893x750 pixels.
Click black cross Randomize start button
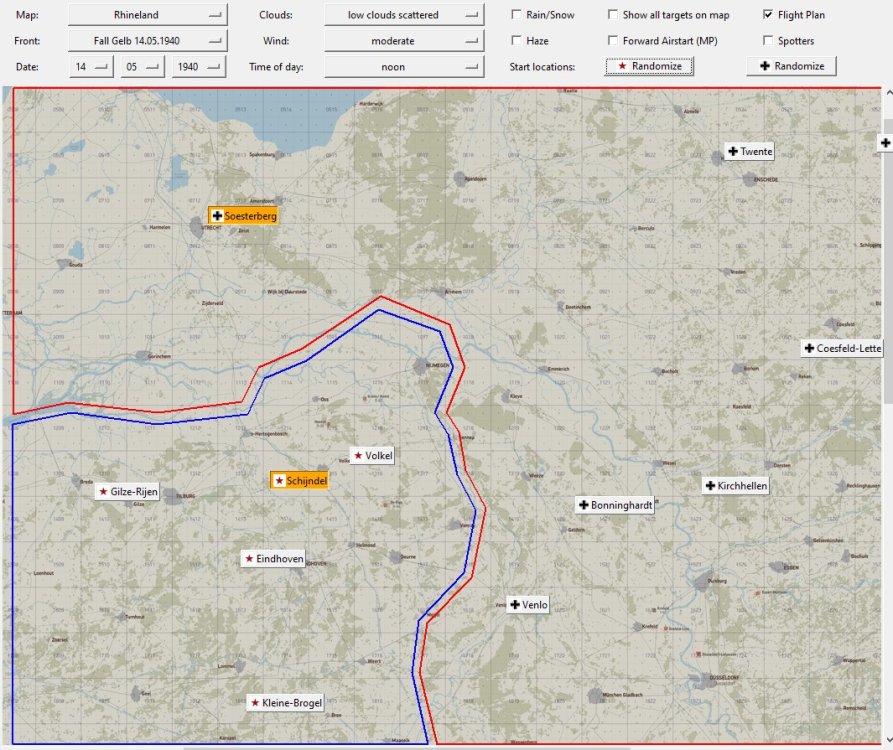pos(792,66)
